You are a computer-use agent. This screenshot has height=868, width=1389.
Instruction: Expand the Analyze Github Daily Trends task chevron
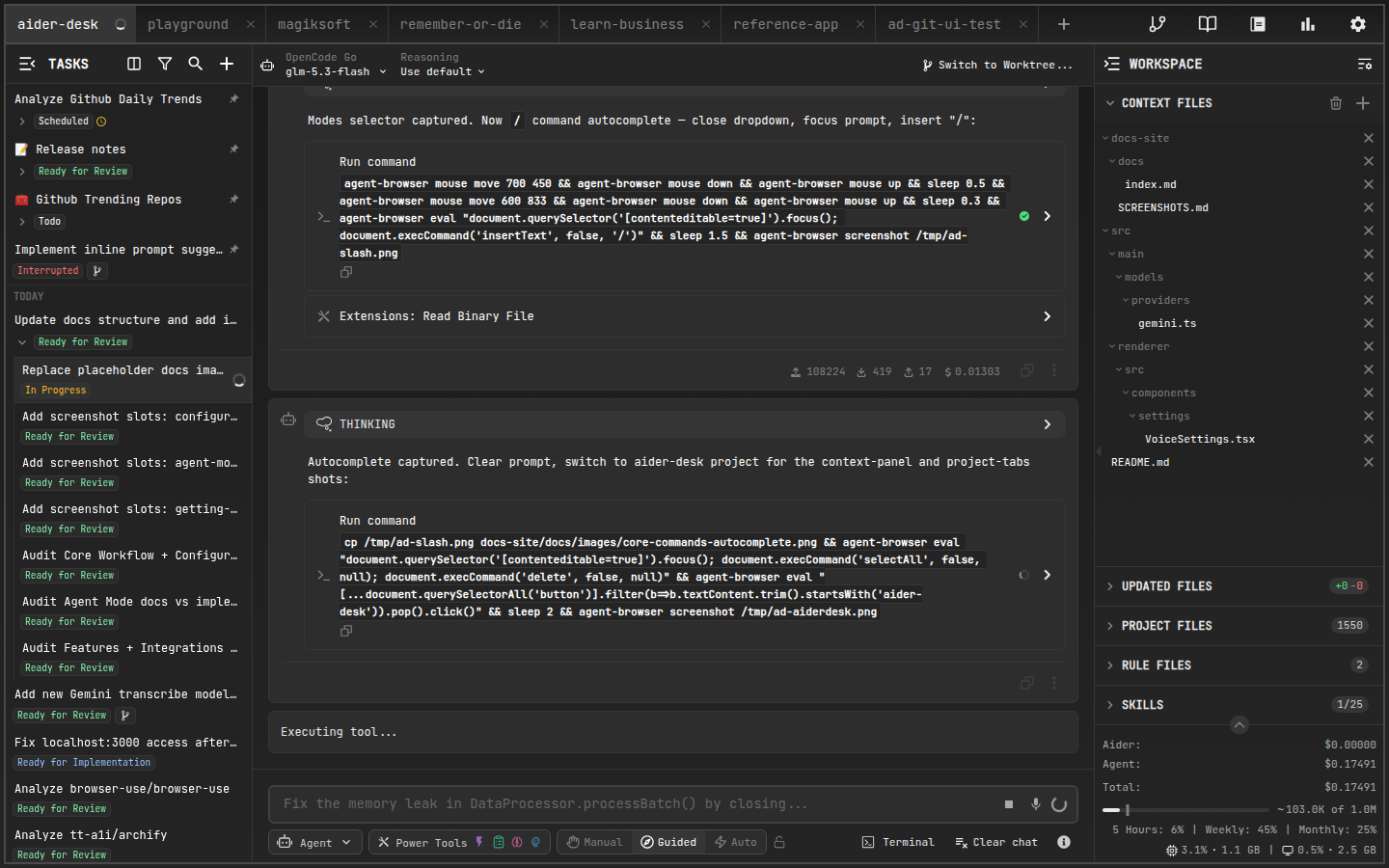(x=22, y=122)
